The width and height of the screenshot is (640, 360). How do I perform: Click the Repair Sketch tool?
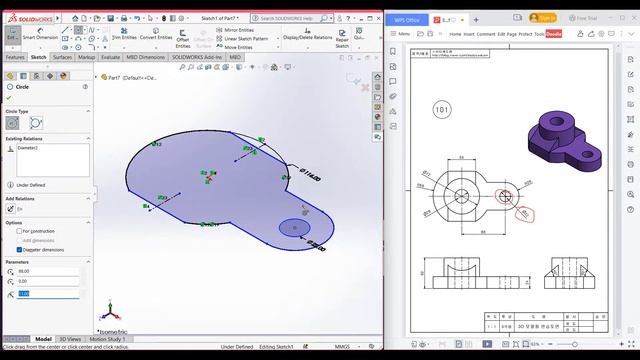(342, 39)
